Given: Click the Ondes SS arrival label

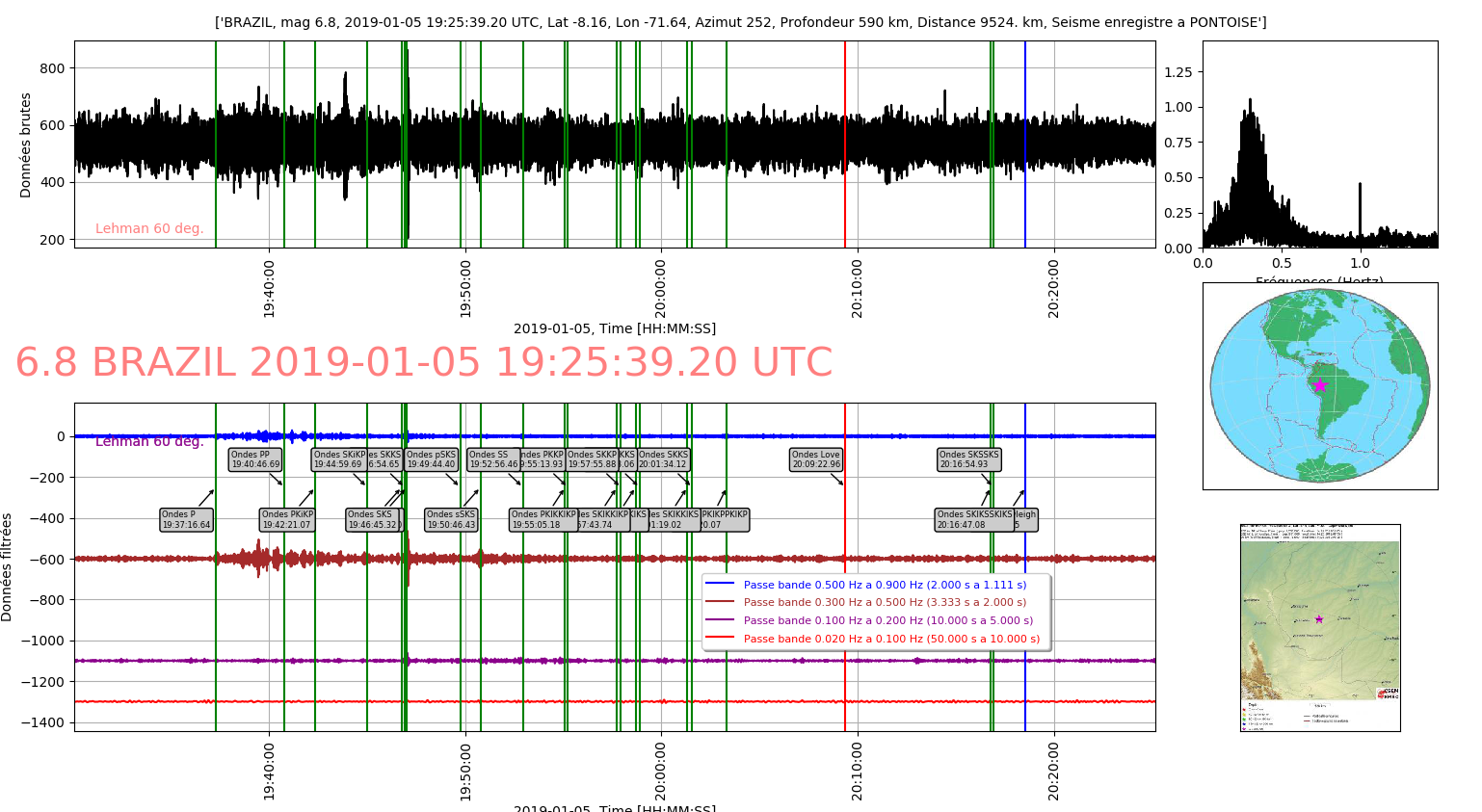Looking at the screenshot, I should [x=492, y=459].
